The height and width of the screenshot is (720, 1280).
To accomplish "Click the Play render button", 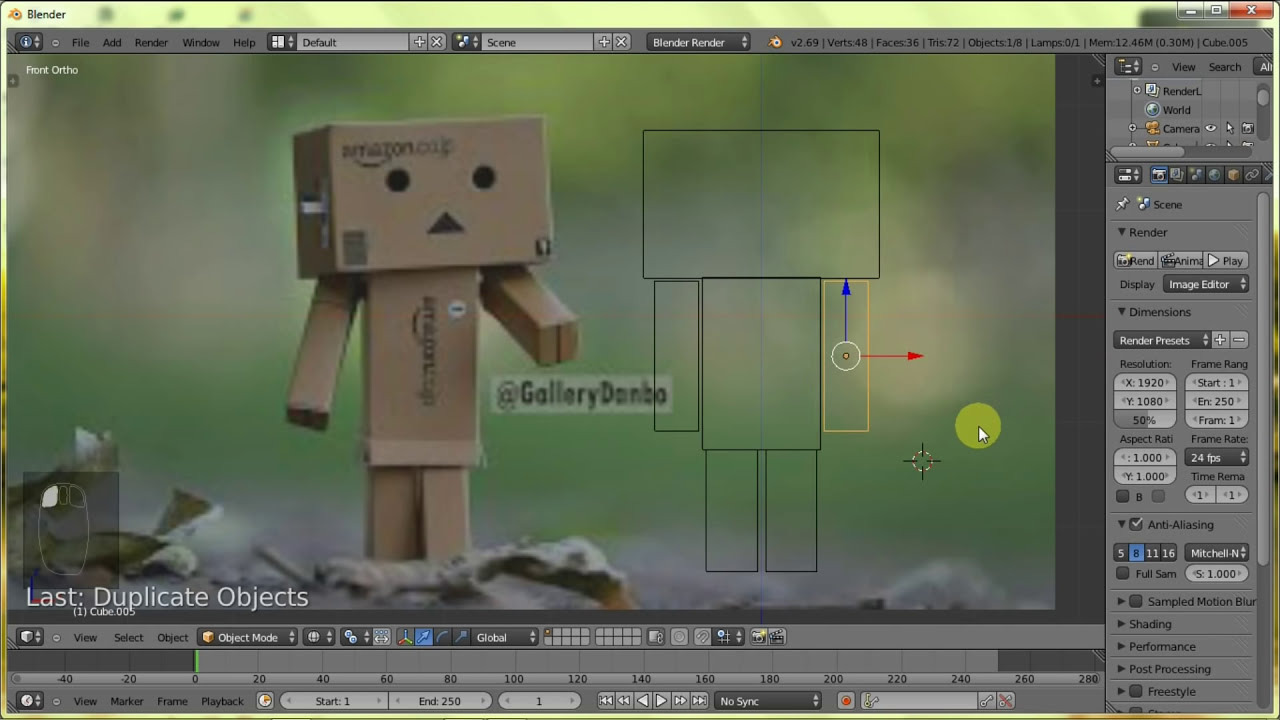I will [1225, 260].
